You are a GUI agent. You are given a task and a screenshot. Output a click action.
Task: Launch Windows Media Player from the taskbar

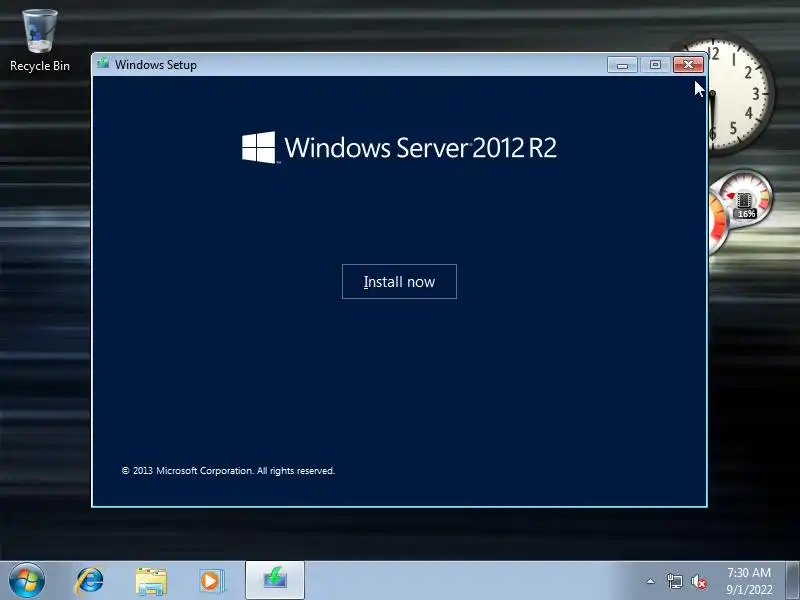click(211, 581)
